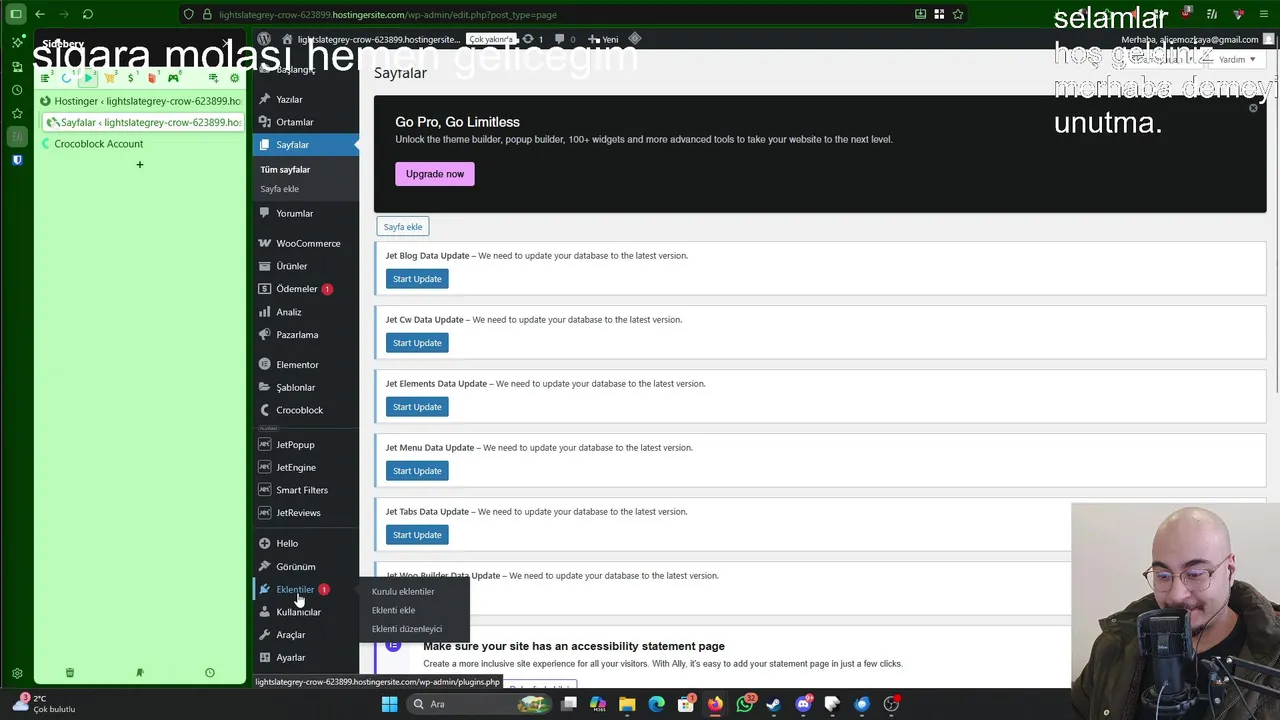
Task: Click the add panel icon in Sidebery
Action: pyautogui.click(x=213, y=78)
